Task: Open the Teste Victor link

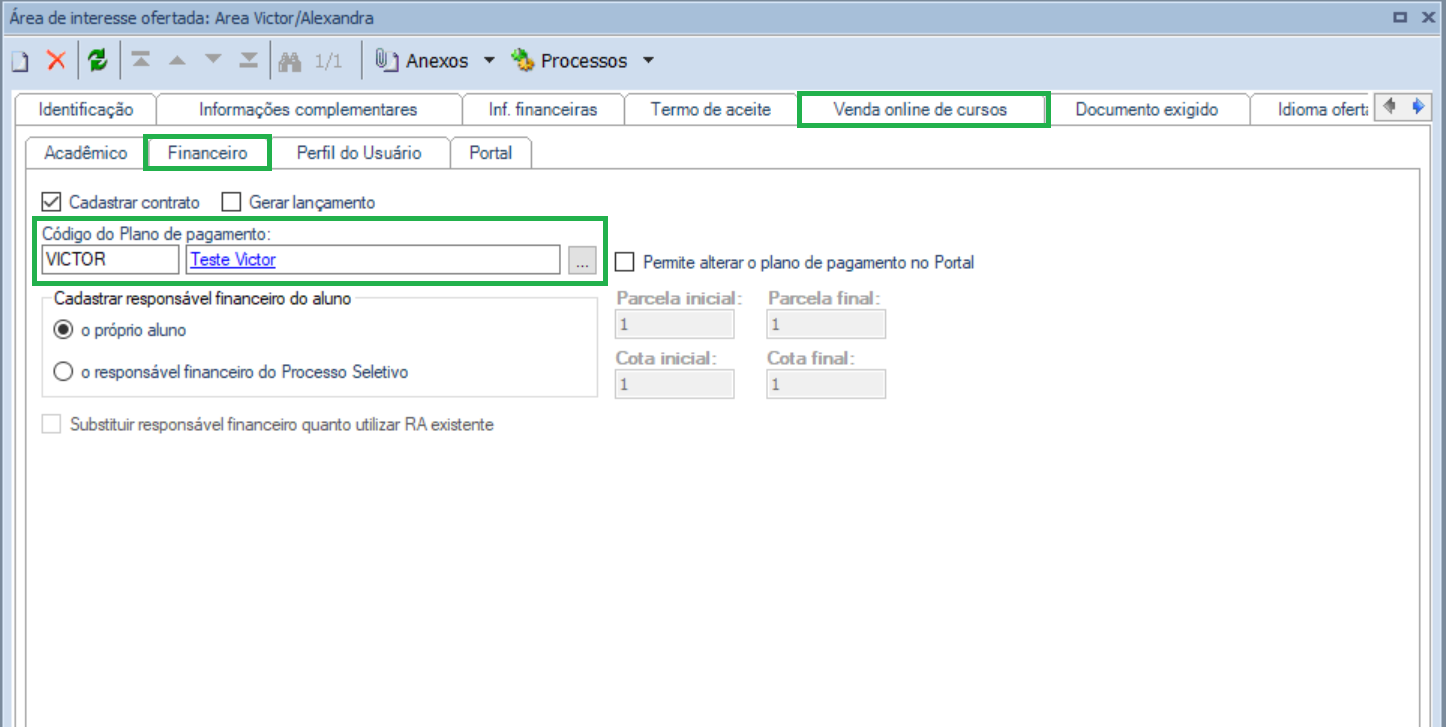Action: click(233, 259)
